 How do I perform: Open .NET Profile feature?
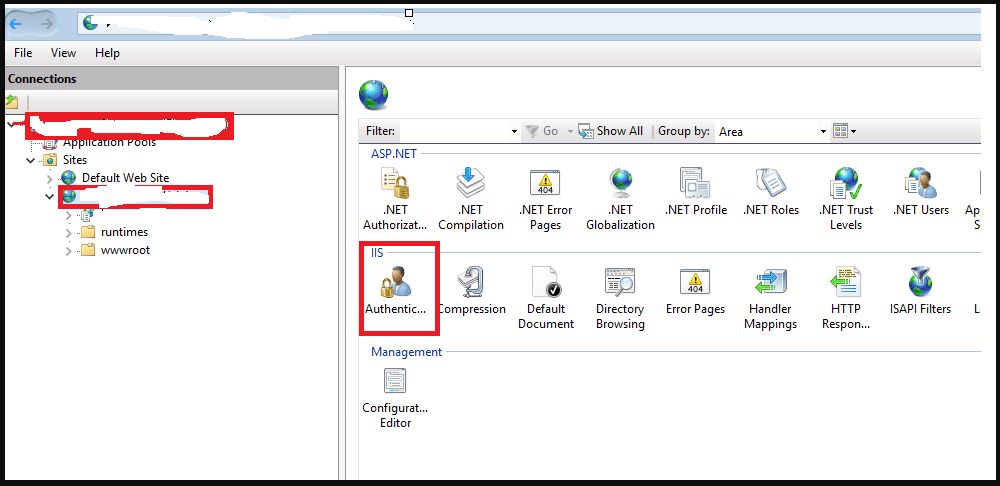coord(695,191)
